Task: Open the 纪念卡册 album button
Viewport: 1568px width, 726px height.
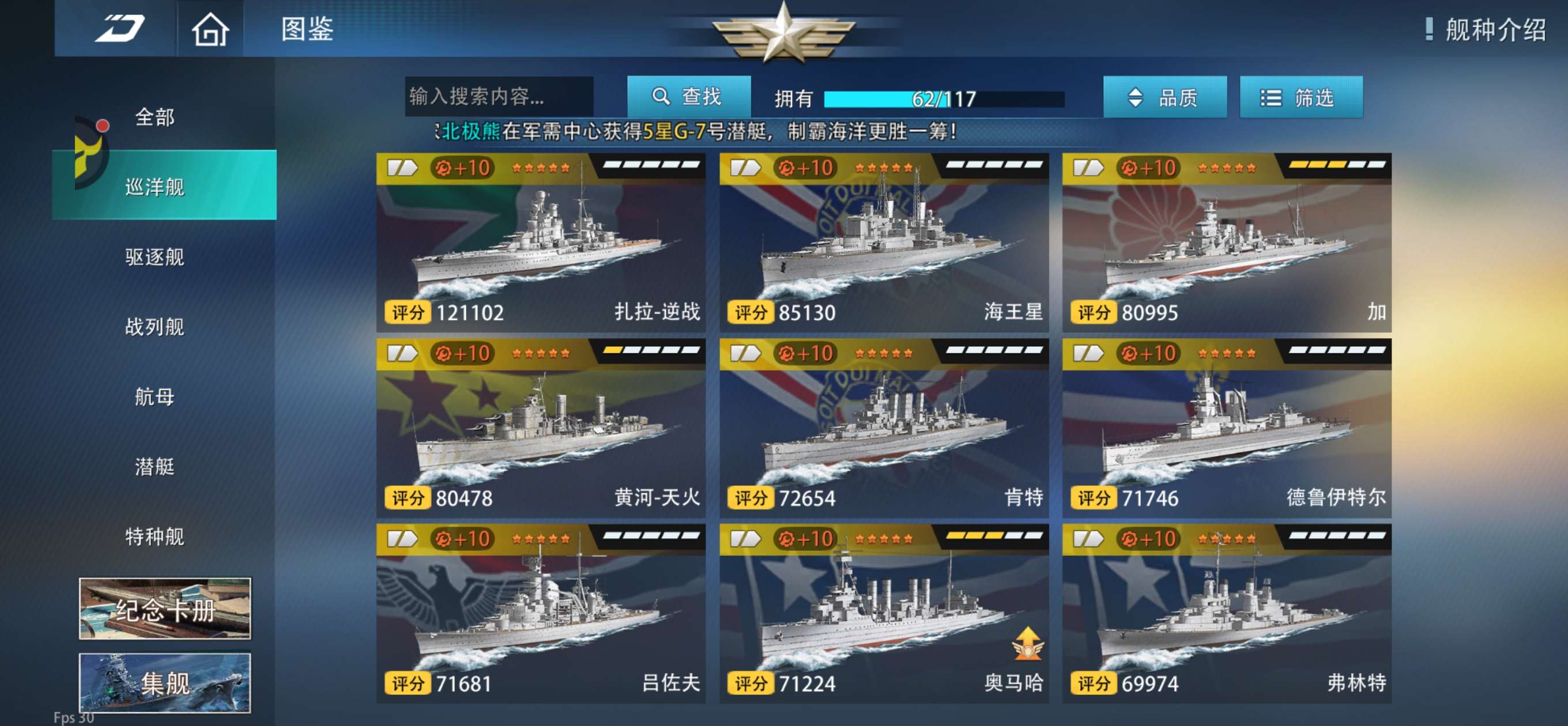Action: (x=164, y=608)
